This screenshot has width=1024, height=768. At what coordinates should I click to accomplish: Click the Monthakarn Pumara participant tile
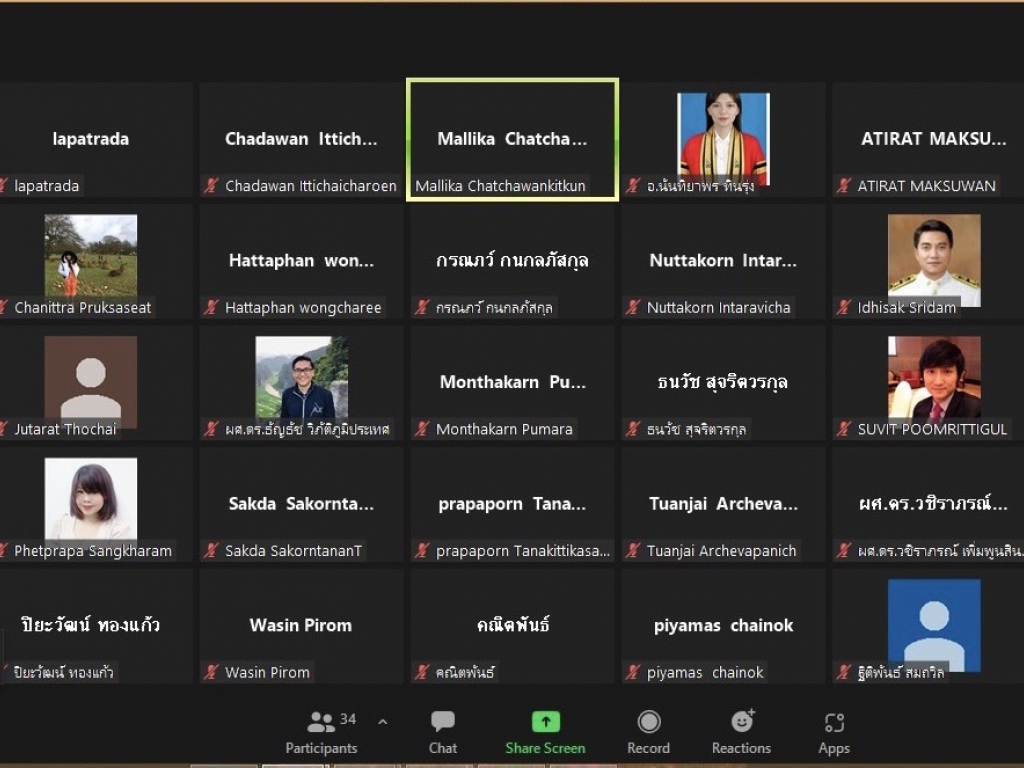(512, 382)
